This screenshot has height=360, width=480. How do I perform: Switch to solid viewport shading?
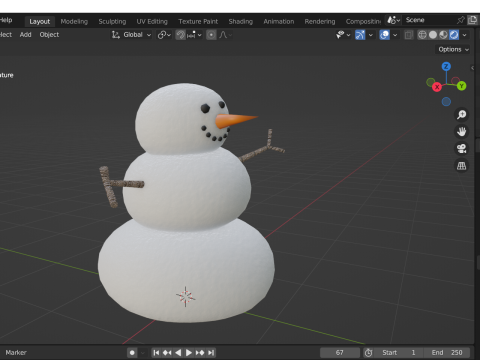[x=433, y=35]
